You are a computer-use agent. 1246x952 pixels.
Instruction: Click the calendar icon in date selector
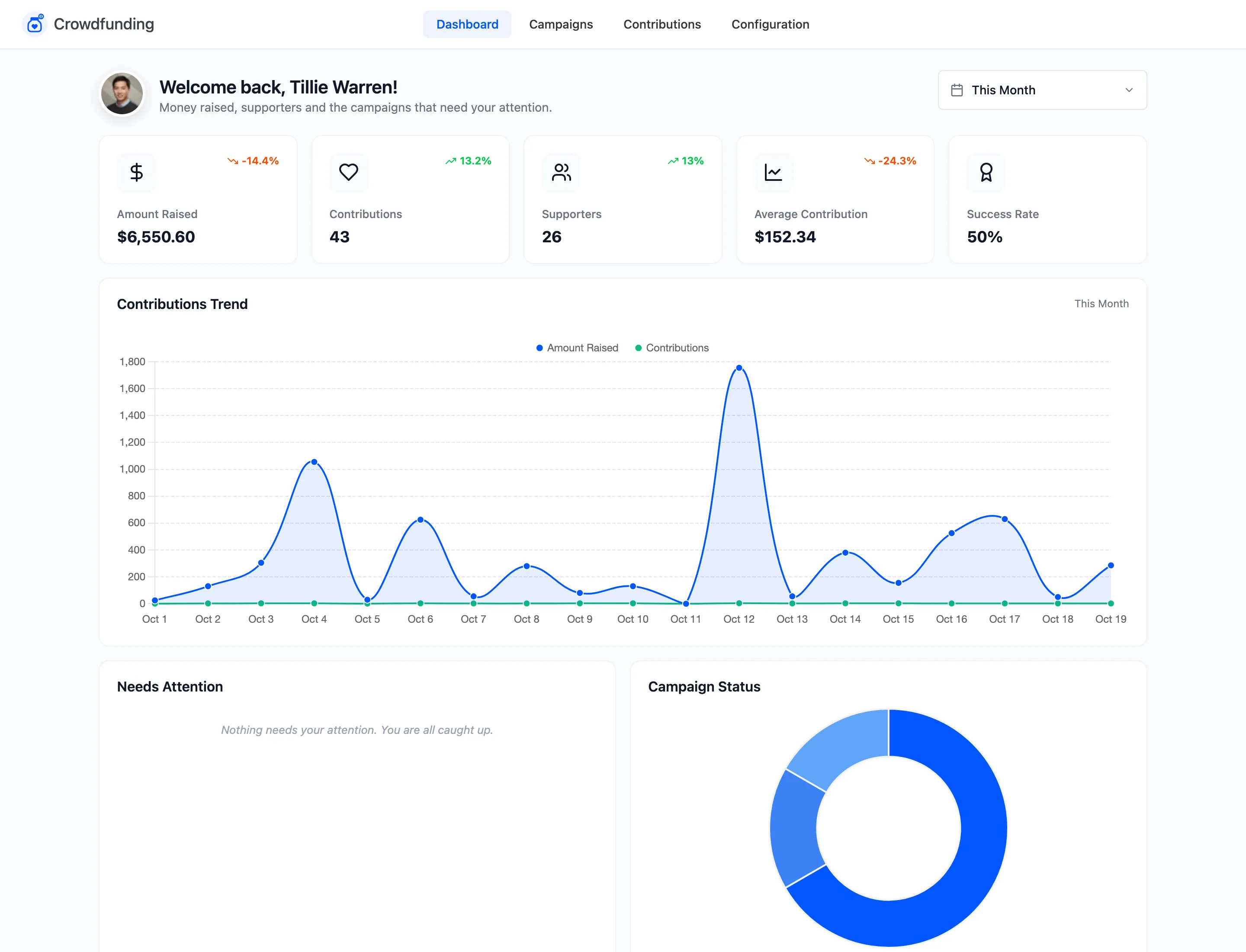(x=957, y=90)
